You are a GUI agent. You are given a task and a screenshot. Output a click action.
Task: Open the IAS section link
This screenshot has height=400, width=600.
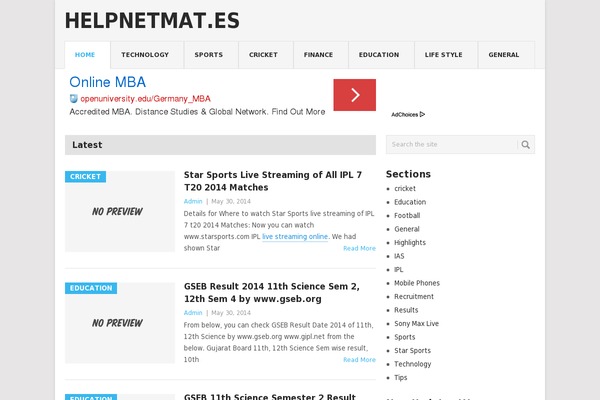coord(399,256)
